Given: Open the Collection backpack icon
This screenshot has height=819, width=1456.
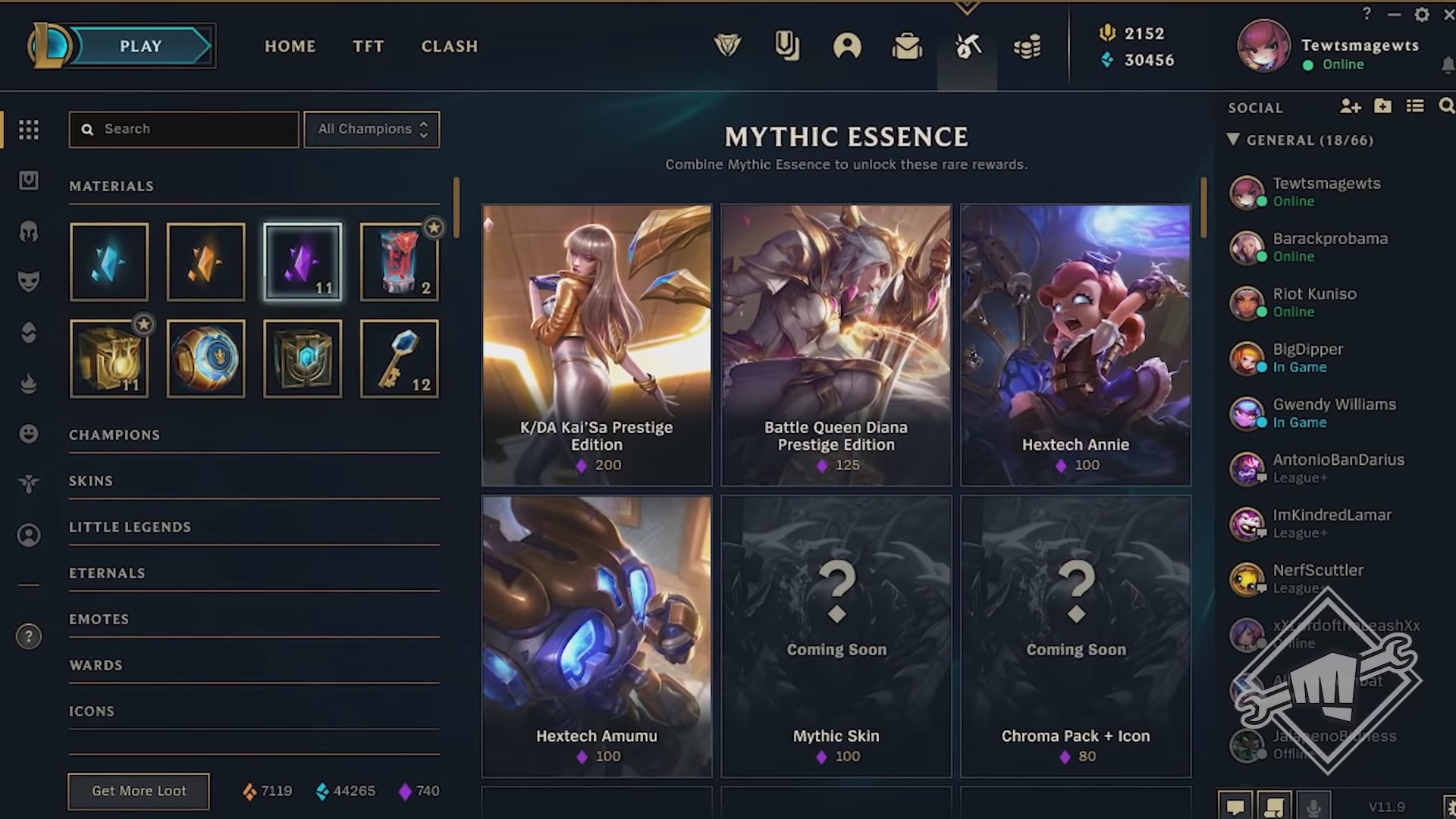Looking at the screenshot, I should point(907,47).
